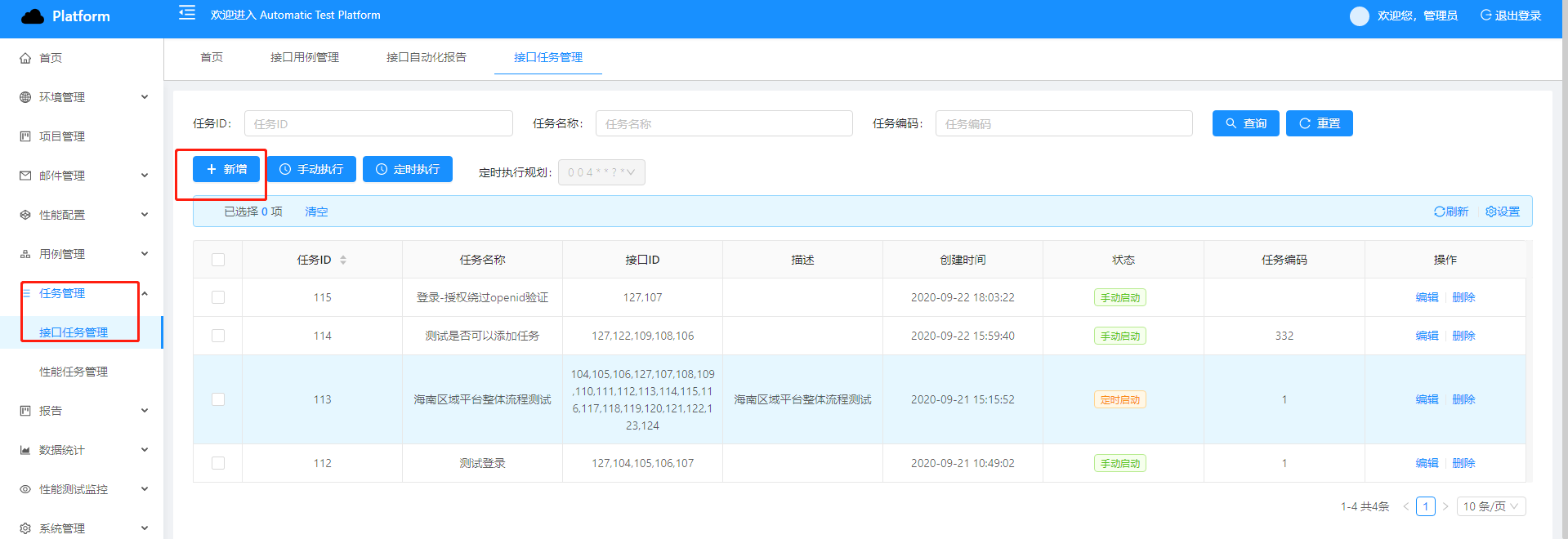Edit task 115 via 编辑 link
Viewport: 1568px width, 539px height.
click(x=1427, y=297)
